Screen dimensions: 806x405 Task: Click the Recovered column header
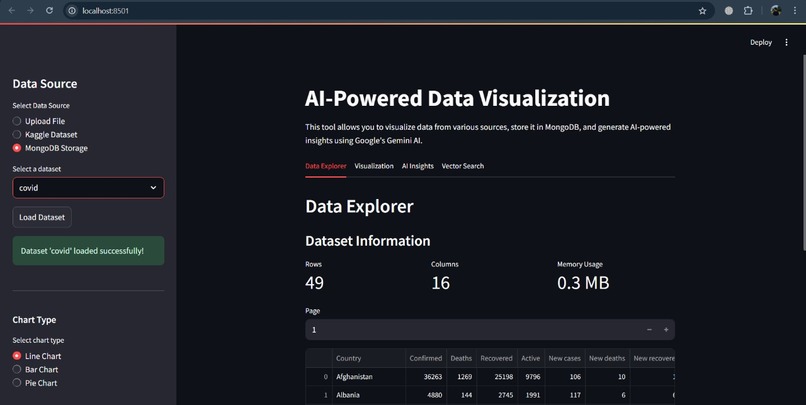(497, 358)
